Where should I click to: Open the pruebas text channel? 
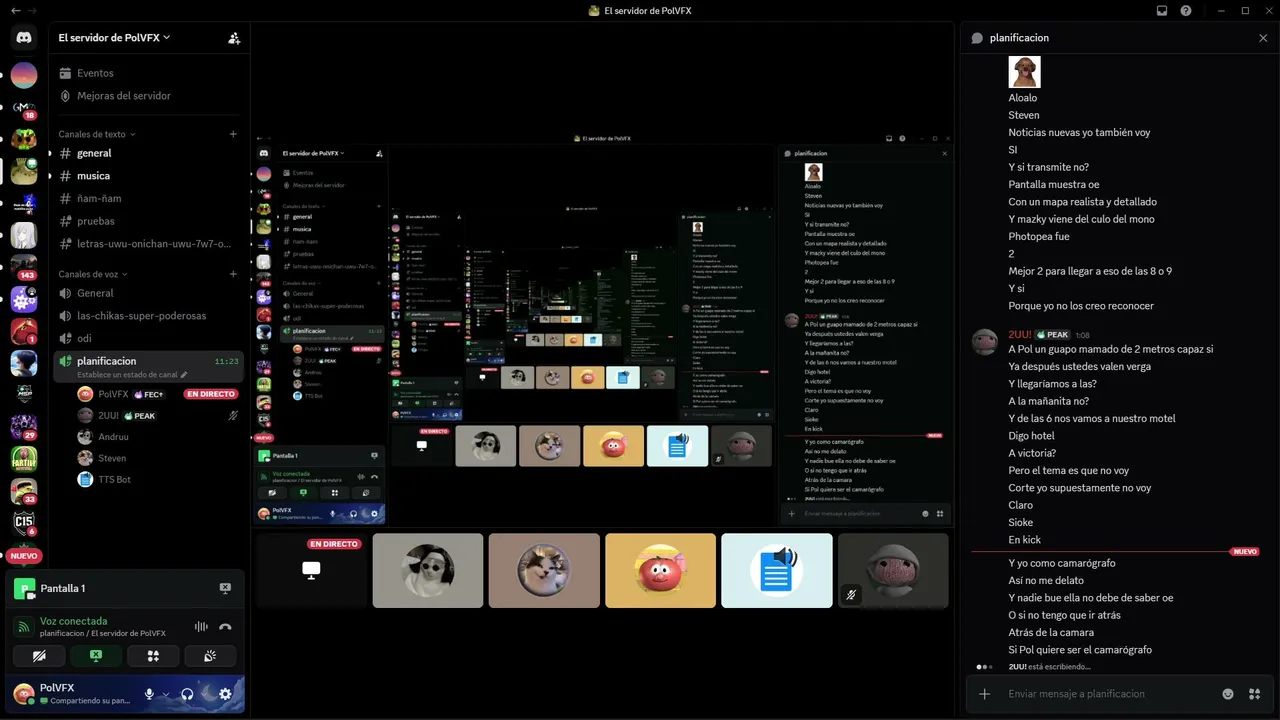pyautogui.click(x=96, y=221)
